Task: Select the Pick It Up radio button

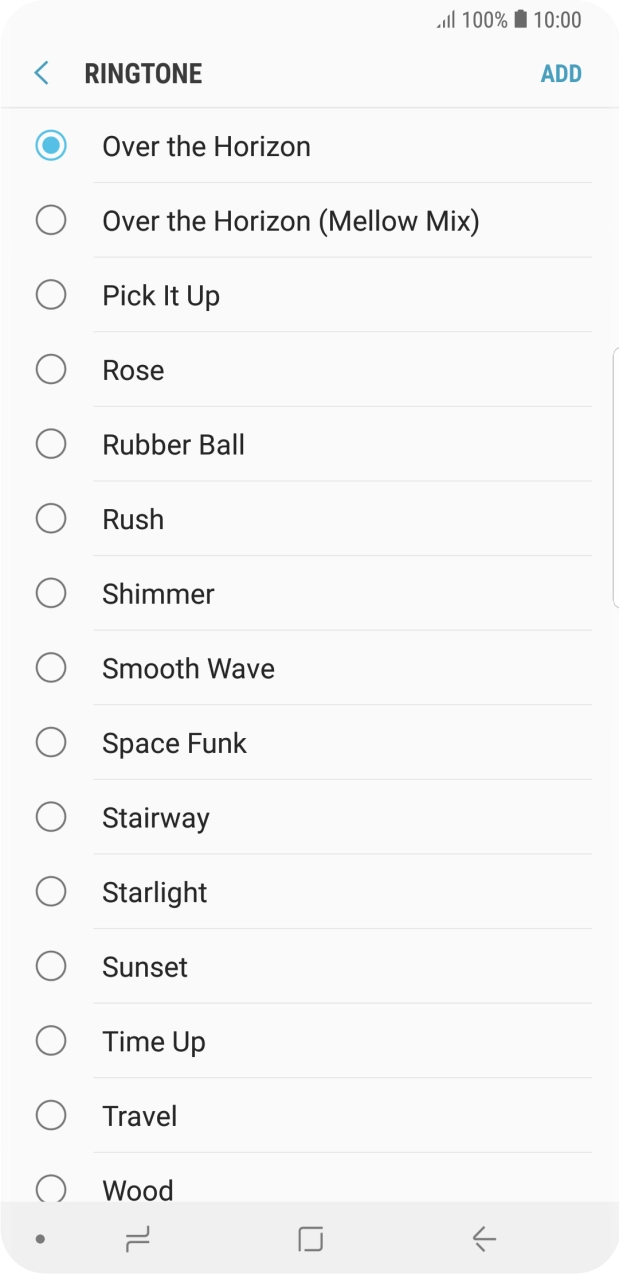Action: [51, 295]
